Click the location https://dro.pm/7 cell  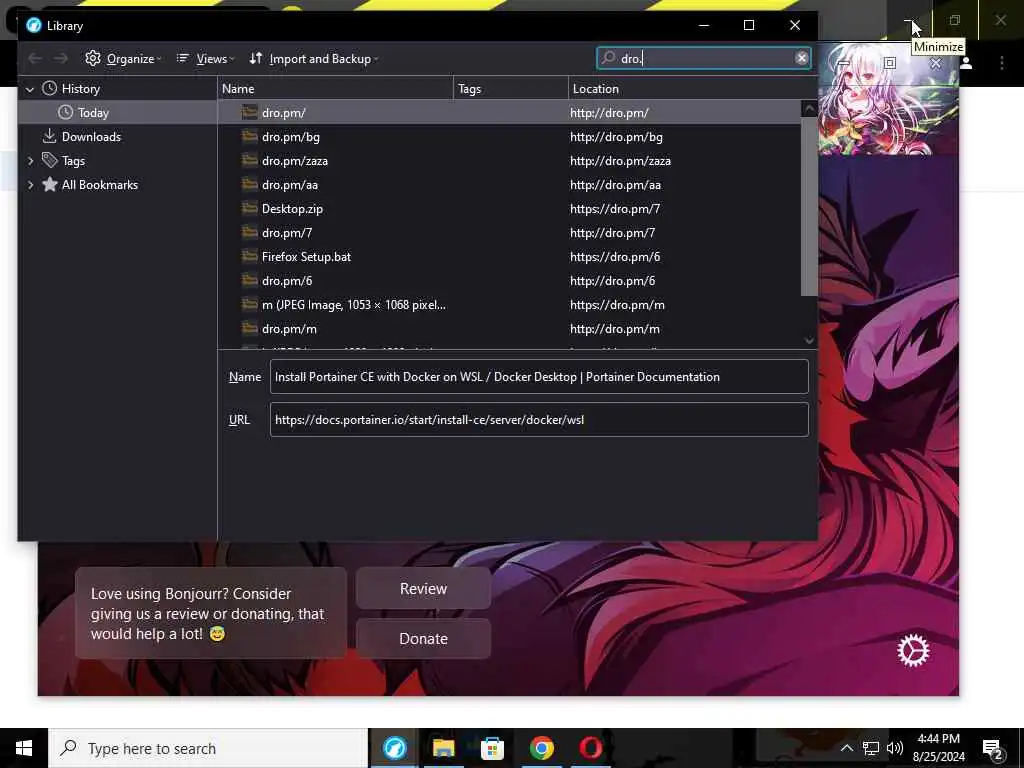click(x=615, y=209)
